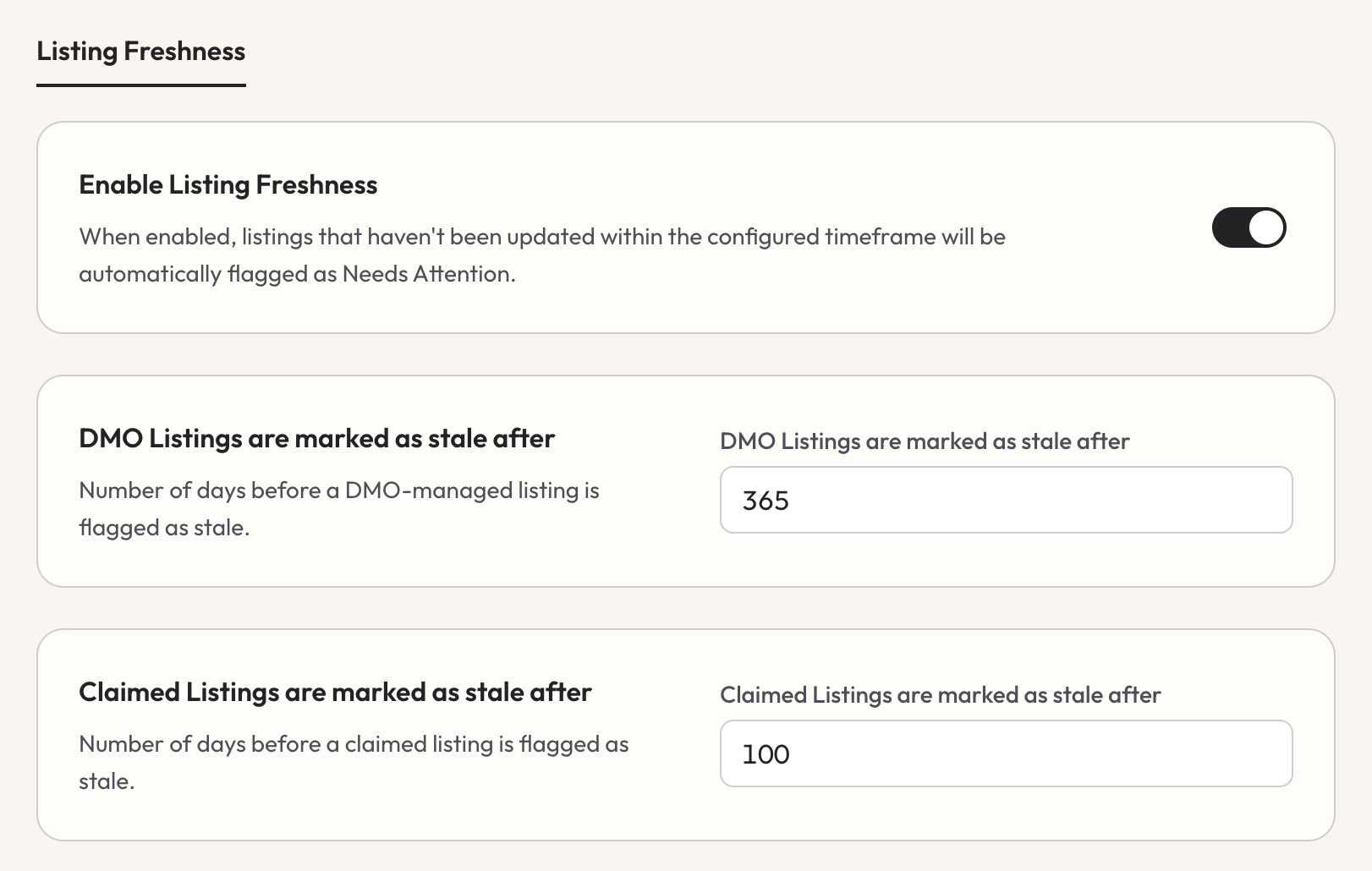Click the 100 value in the Claimed input
The height and width of the screenshot is (871, 1372).
pos(766,754)
